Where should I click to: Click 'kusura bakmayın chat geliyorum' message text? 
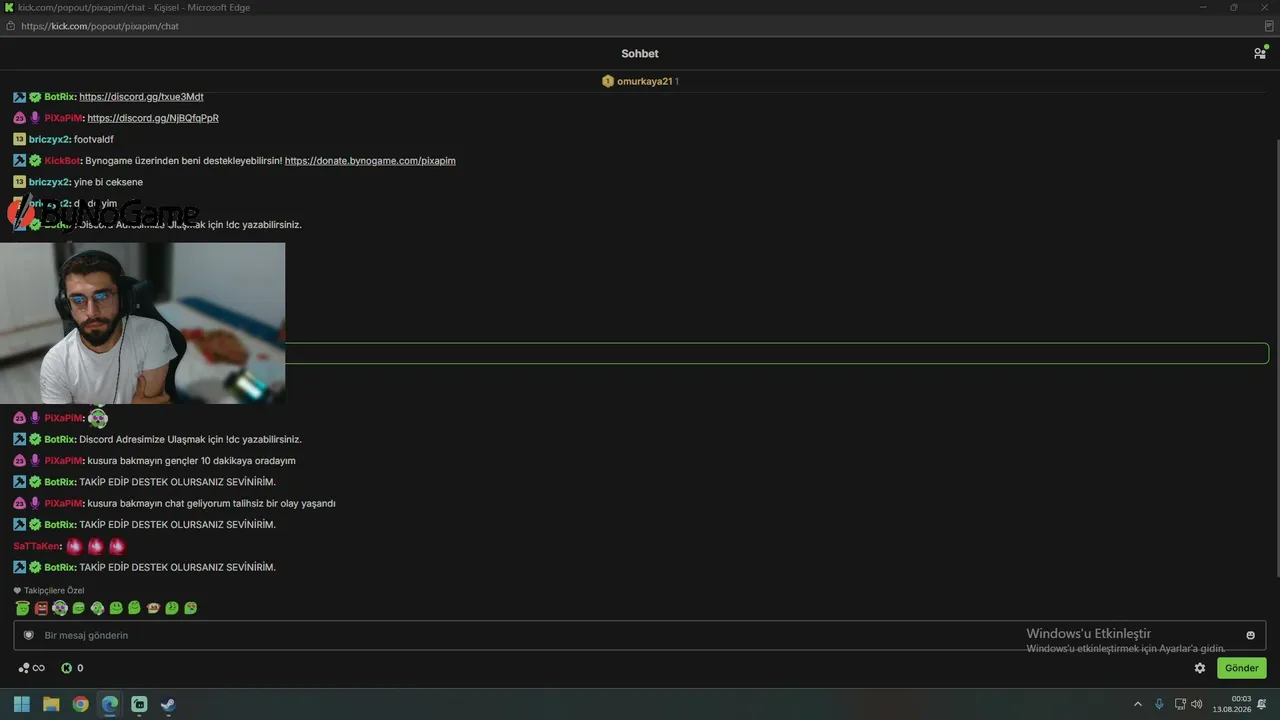[211, 504]
